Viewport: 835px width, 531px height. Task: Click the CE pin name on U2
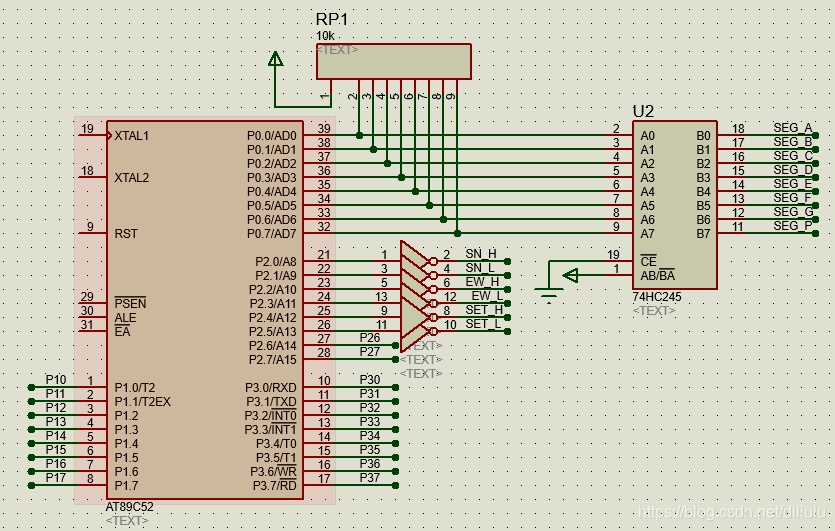[x=648, y=262]
